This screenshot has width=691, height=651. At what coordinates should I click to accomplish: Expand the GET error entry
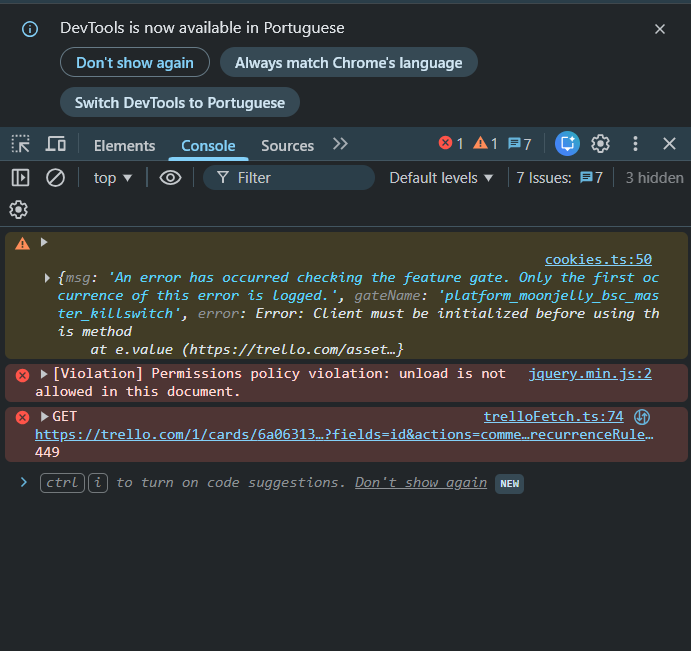click(x=44, y=416)
